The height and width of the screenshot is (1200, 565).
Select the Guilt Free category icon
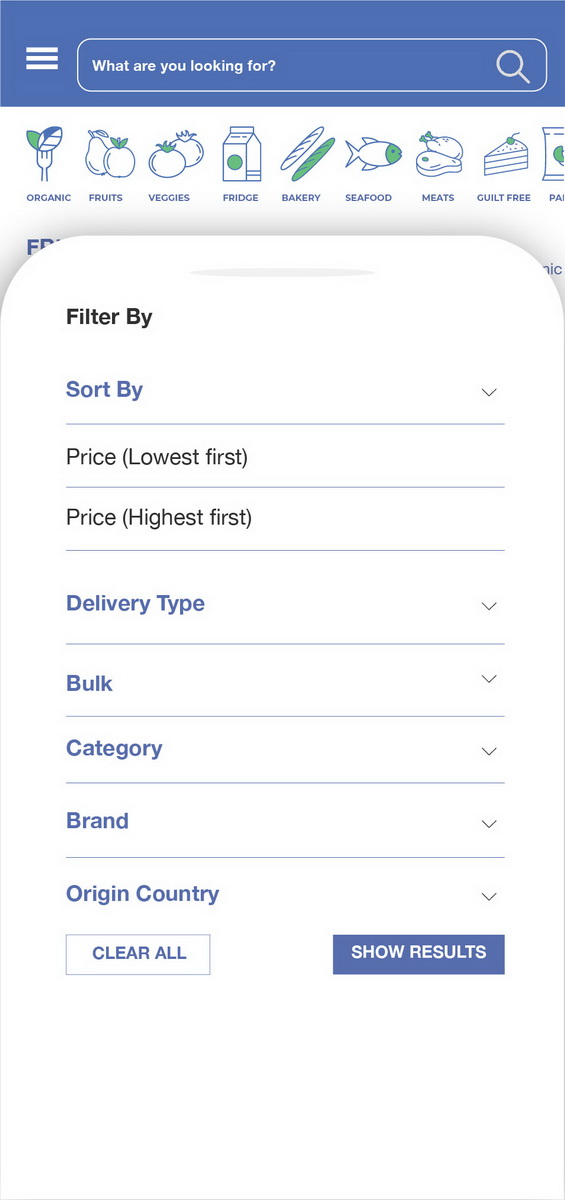(504, 164)
